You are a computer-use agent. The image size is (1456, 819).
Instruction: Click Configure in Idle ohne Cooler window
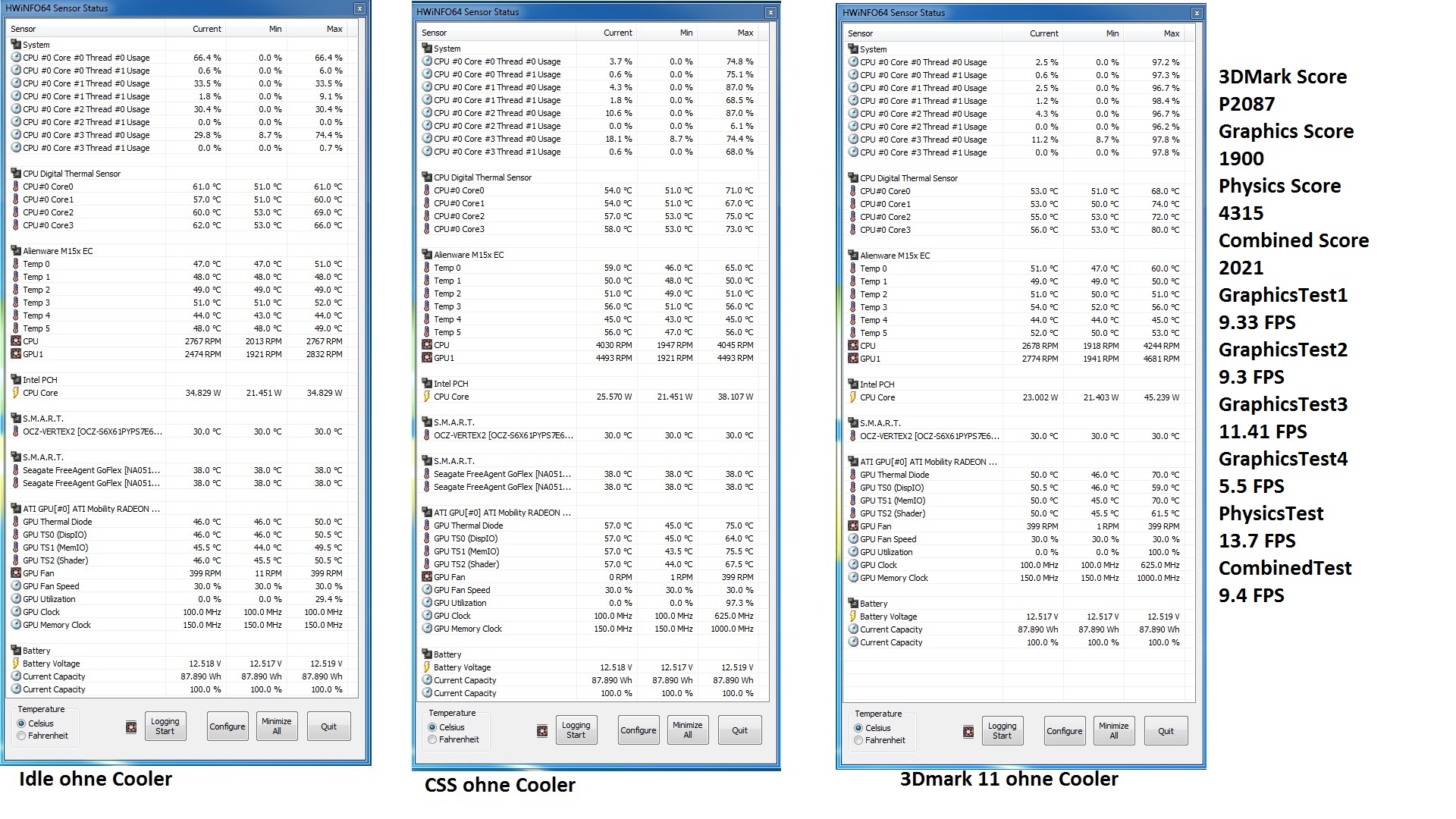pos(227,726)
